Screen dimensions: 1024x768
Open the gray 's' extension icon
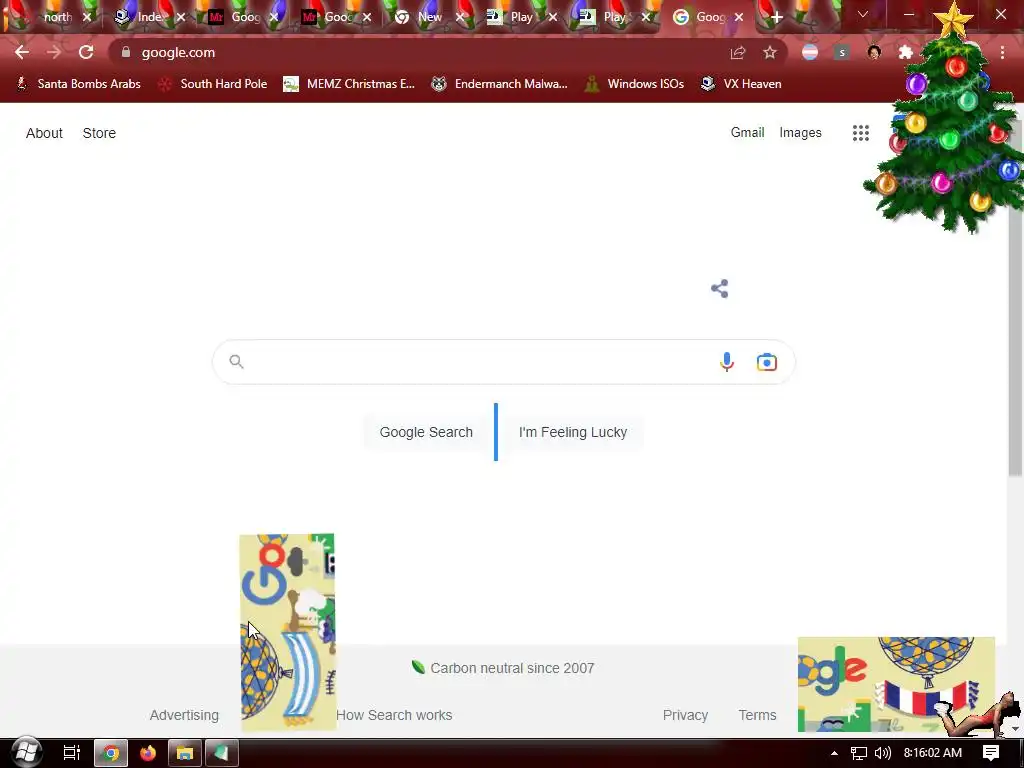pyautogui.click(x=842, y=52)
